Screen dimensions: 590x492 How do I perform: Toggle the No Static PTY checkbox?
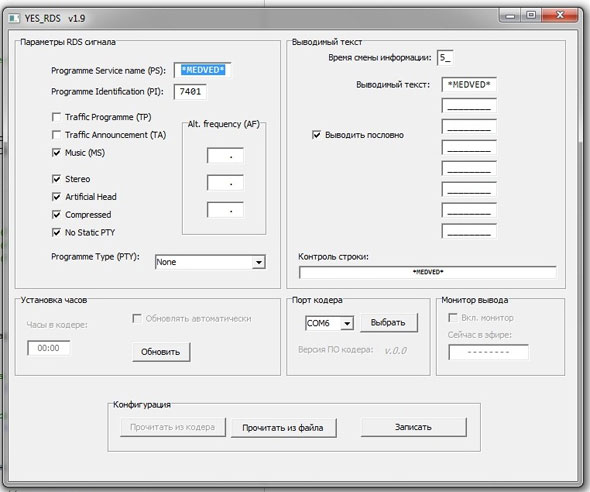pyautogui.click(x=56, y=232)
